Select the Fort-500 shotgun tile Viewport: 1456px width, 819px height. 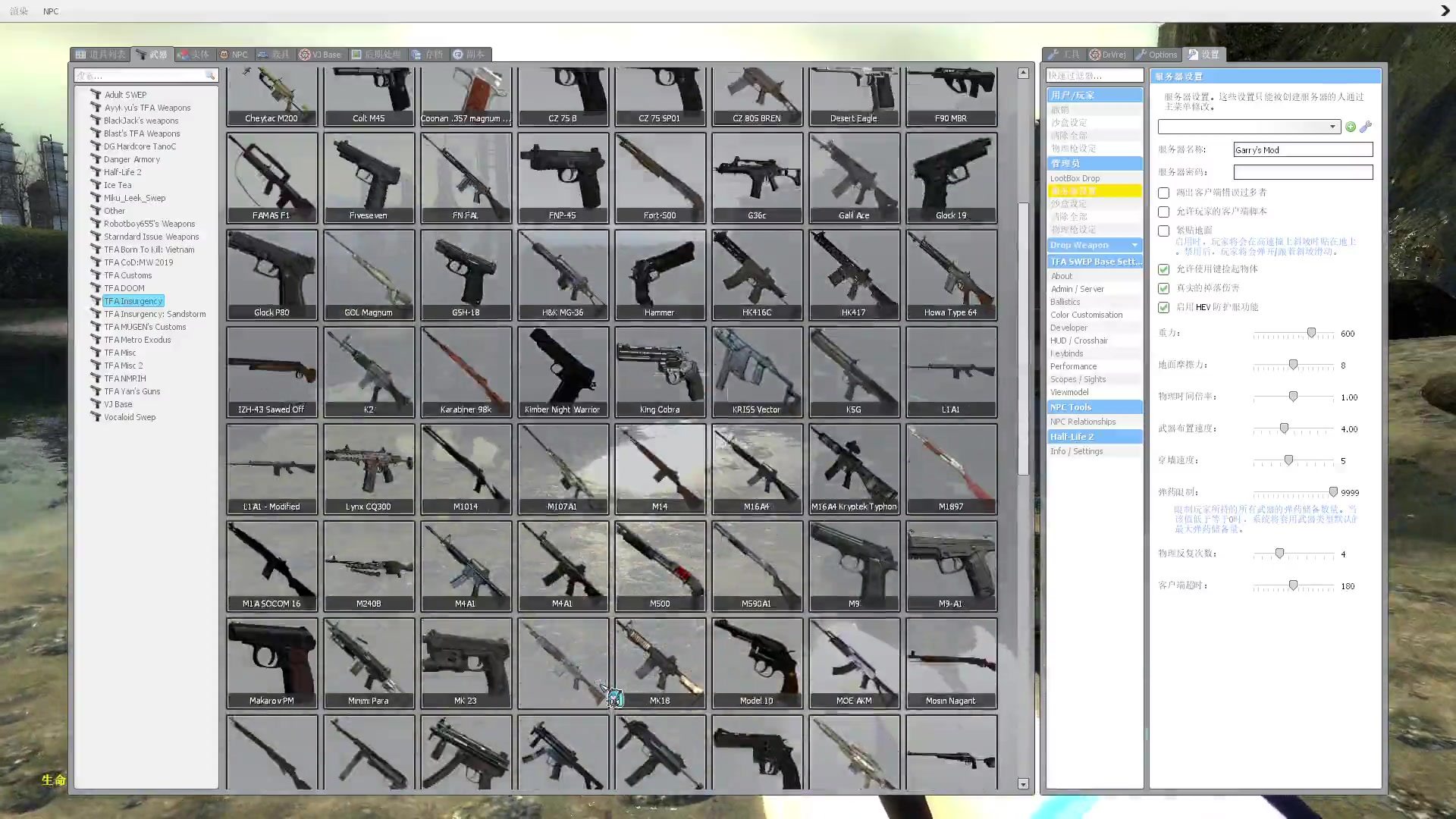coord(660,178)
